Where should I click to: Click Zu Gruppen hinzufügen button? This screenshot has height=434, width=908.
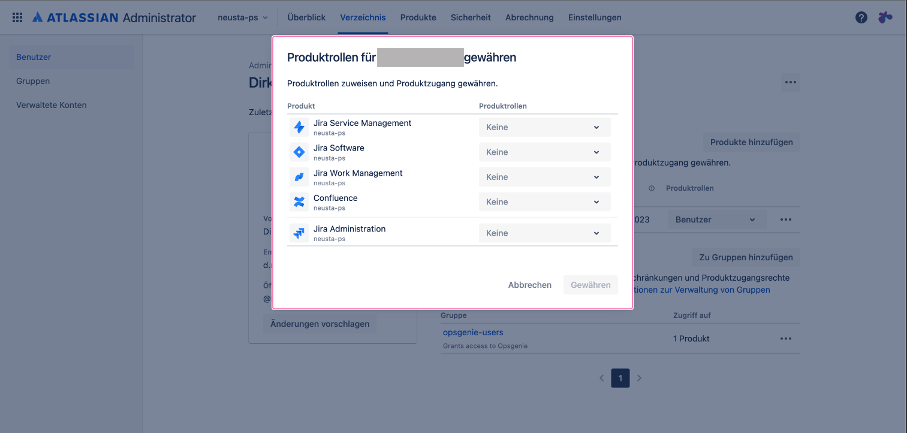746,257
